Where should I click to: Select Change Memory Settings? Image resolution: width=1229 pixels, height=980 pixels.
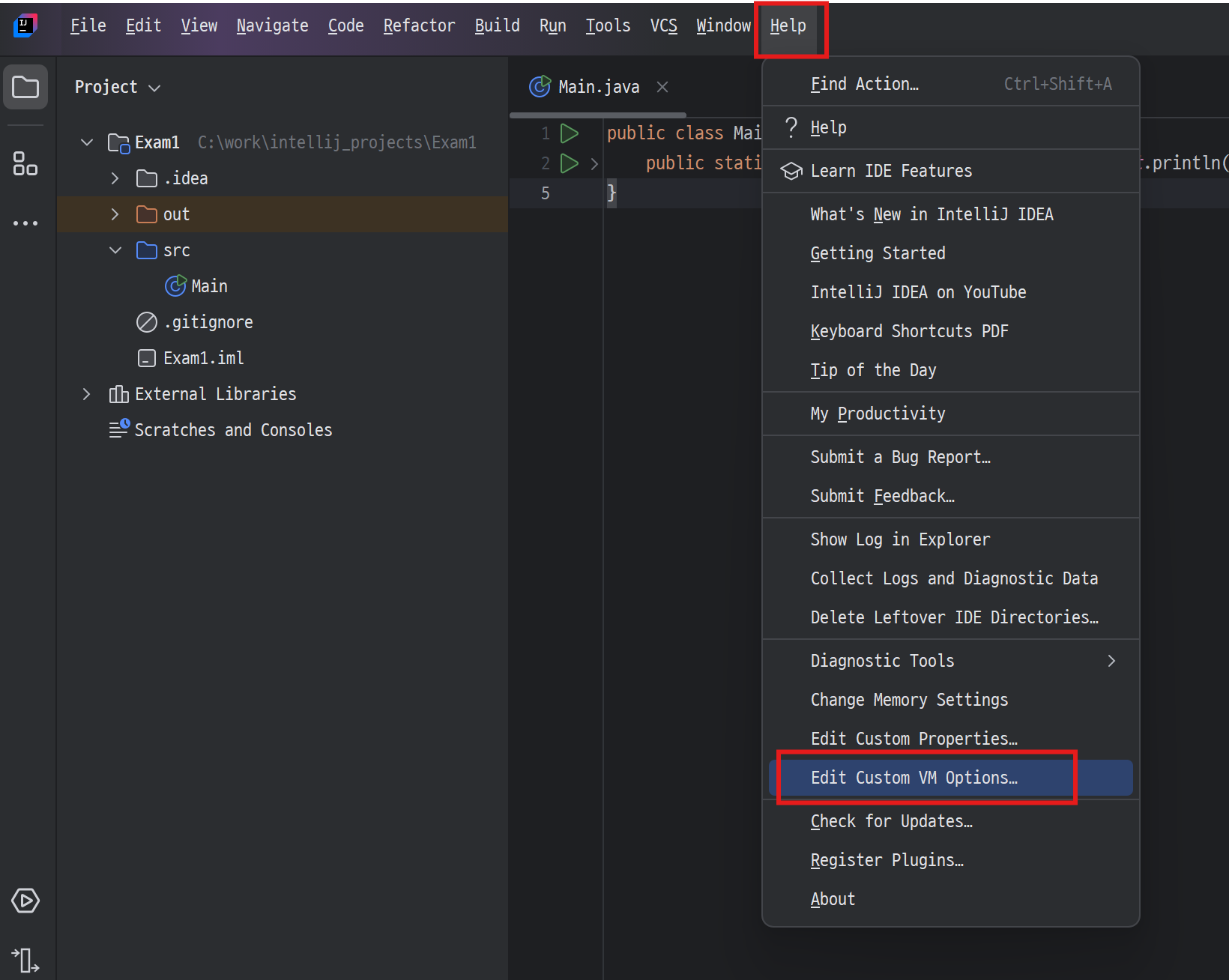(x=951, y=700)
